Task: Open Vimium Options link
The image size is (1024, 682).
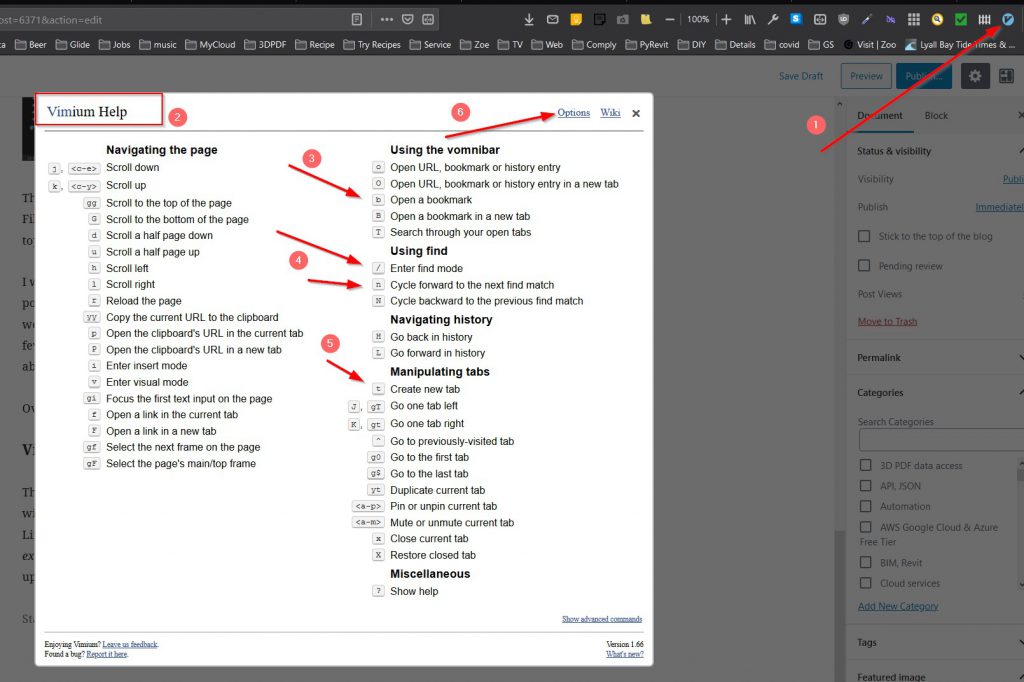Action: 573,113
